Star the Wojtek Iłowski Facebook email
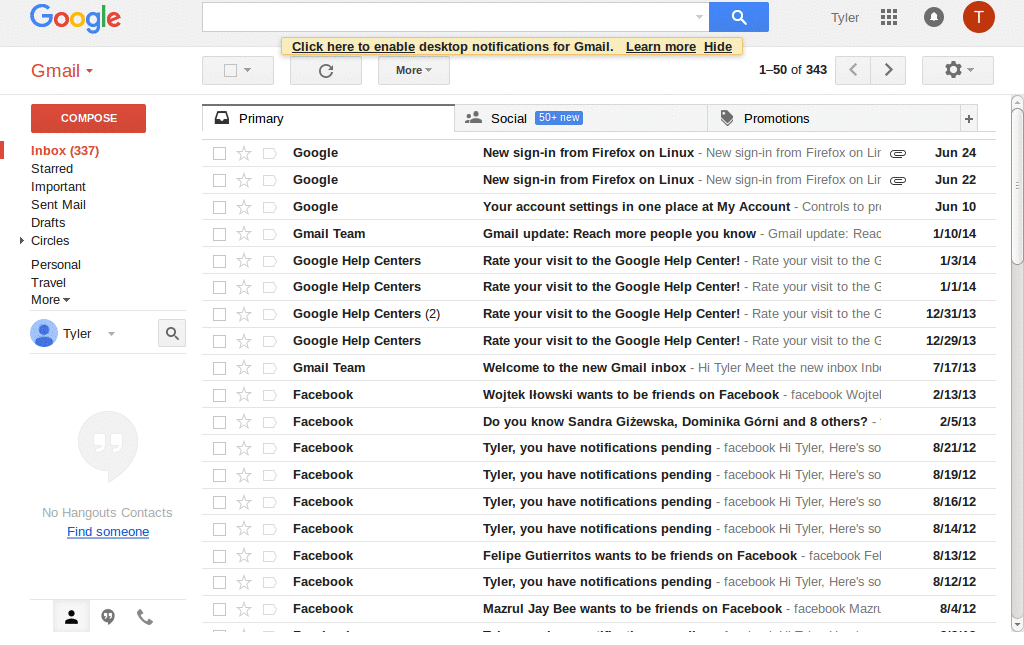 pyautogui.click(x=244, y=395)
